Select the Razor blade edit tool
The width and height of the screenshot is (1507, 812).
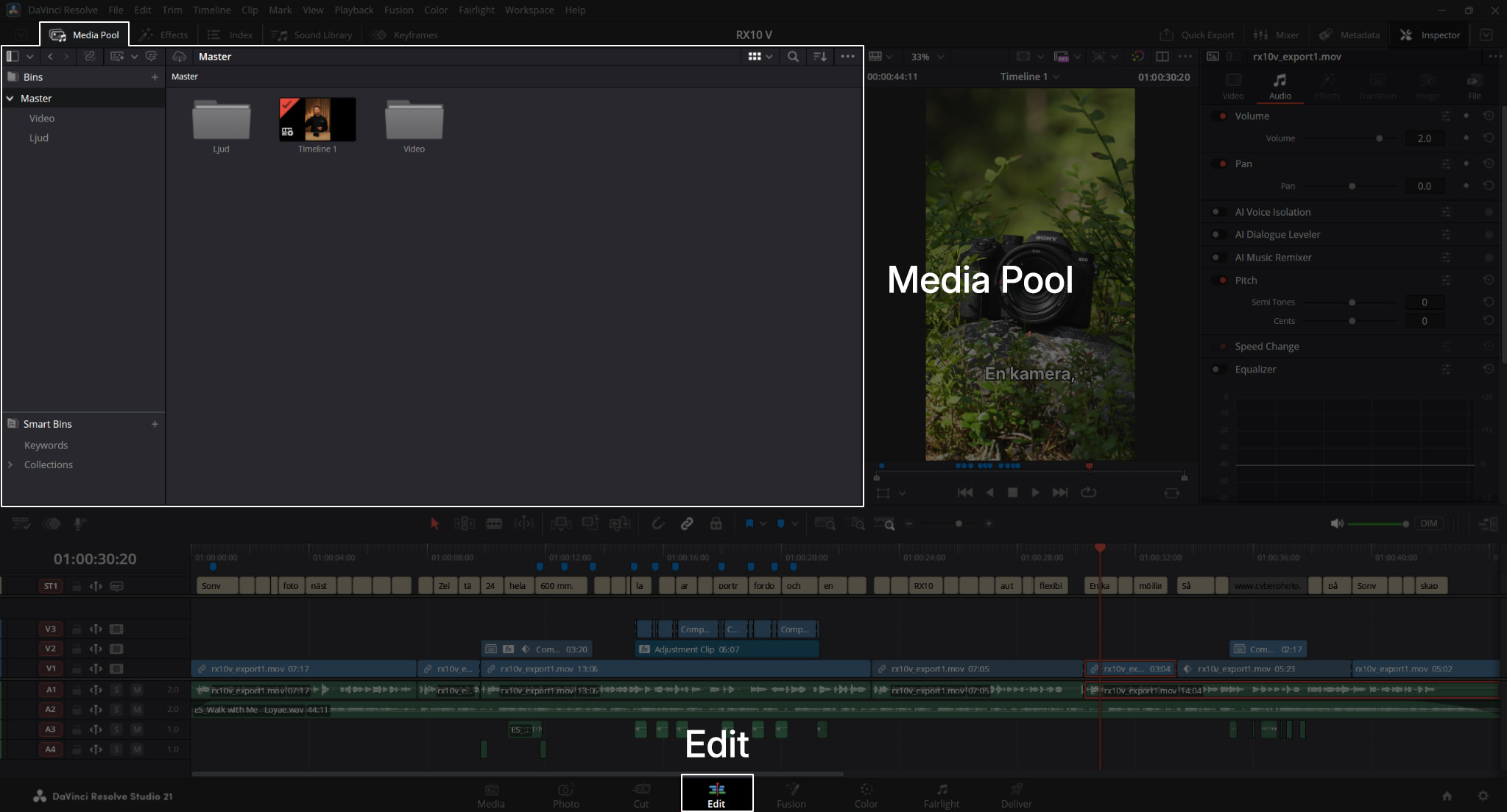coord(494,523)
